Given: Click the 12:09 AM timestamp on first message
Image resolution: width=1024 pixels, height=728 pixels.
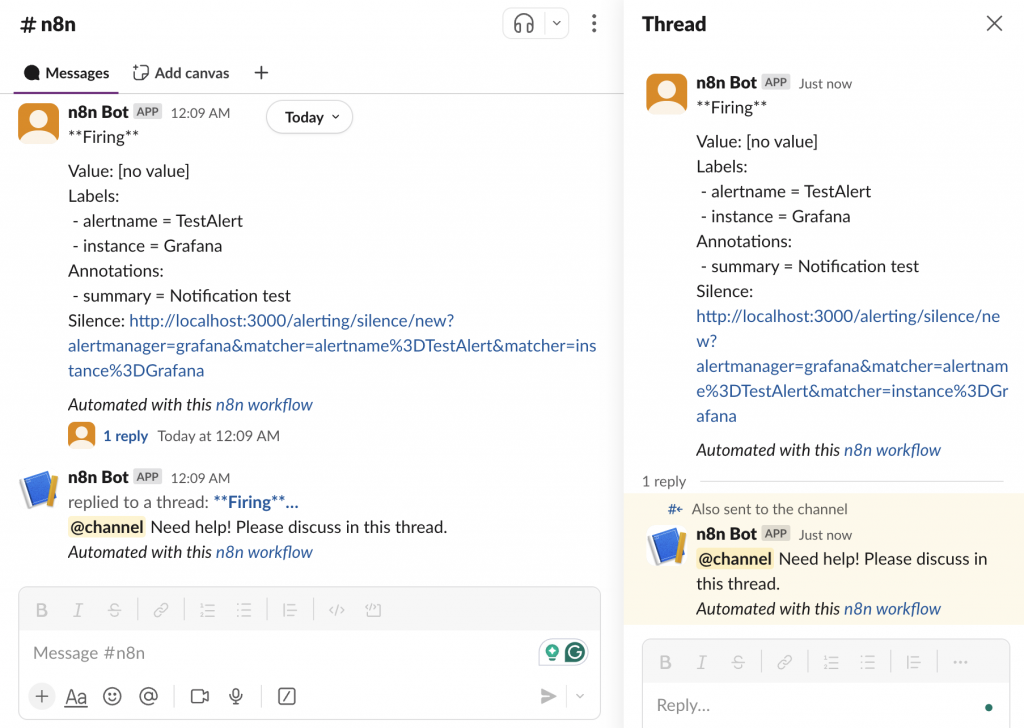Looking at the screenshot, I should click(x=200, y=113).
